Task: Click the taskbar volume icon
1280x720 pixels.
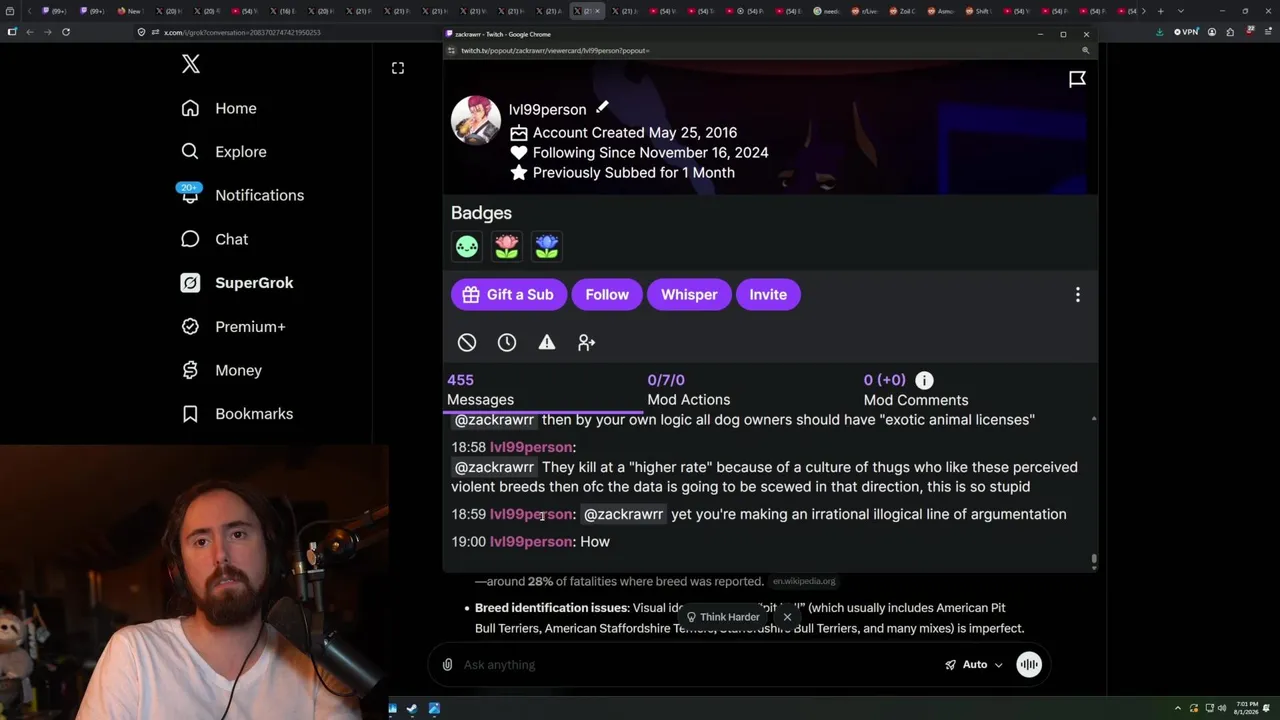Action: [x=1220, y=709]
